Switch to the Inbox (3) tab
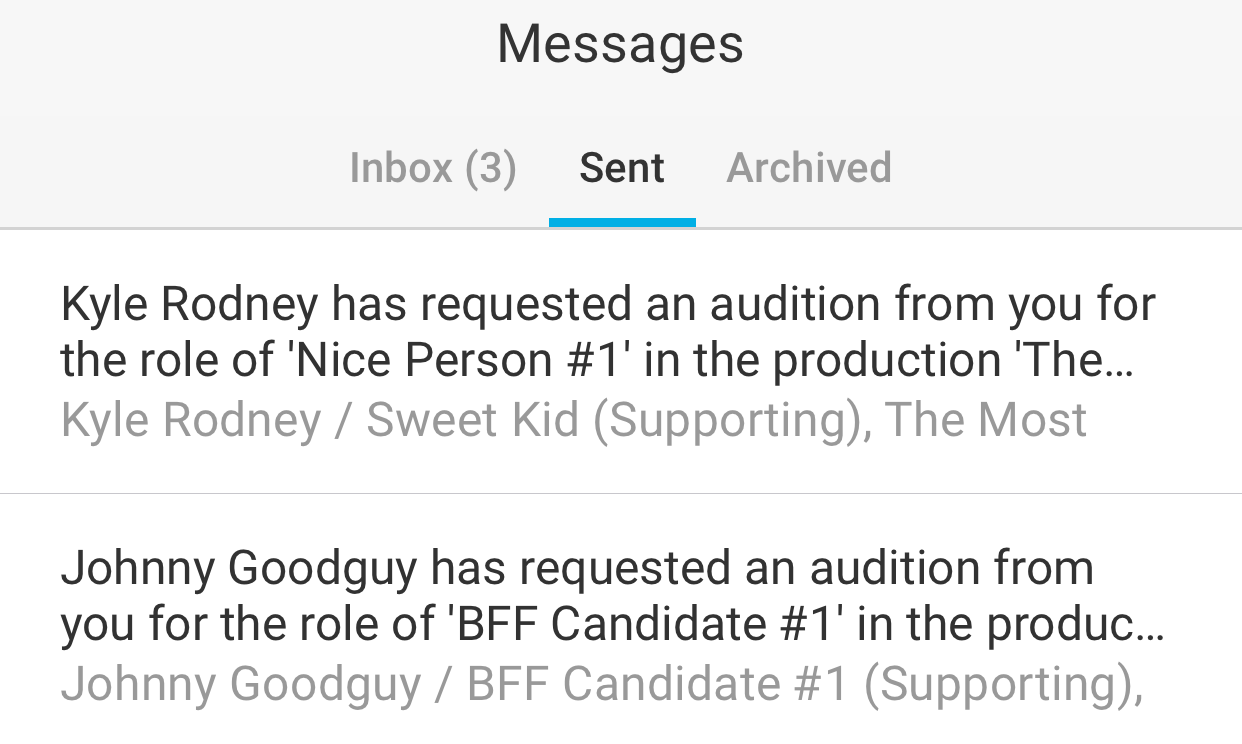The image size is (1242, 744). [432, 168]
